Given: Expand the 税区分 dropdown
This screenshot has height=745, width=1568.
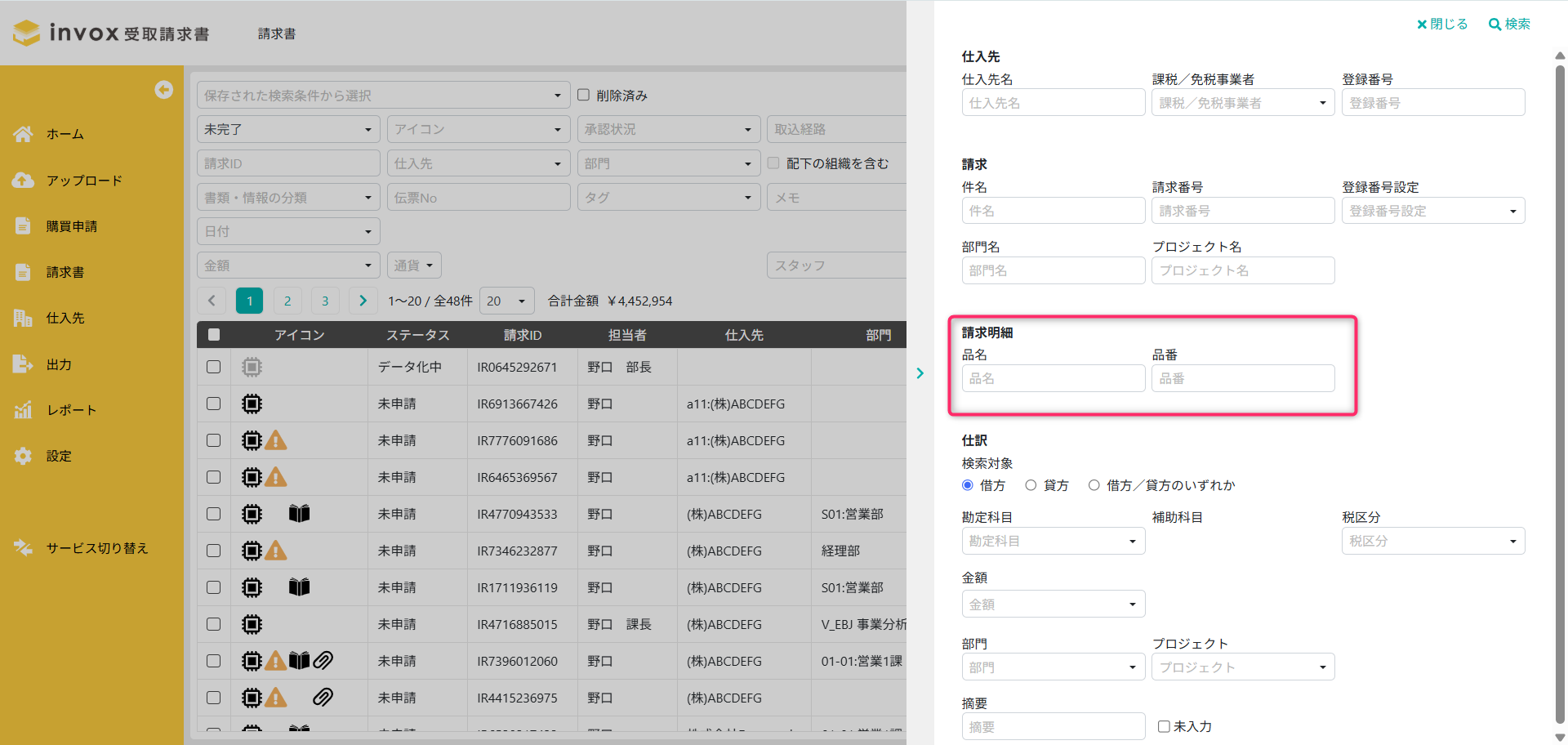Looking at the screenshot, I should [1432, 541].
